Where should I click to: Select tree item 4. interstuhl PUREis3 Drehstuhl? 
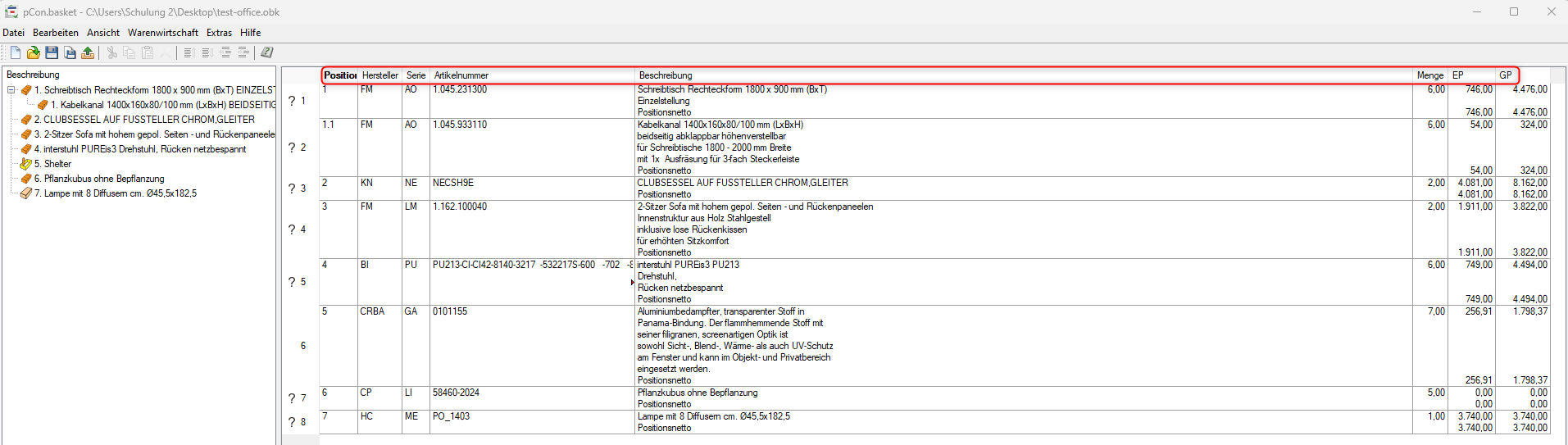click(x=140, y=149)
